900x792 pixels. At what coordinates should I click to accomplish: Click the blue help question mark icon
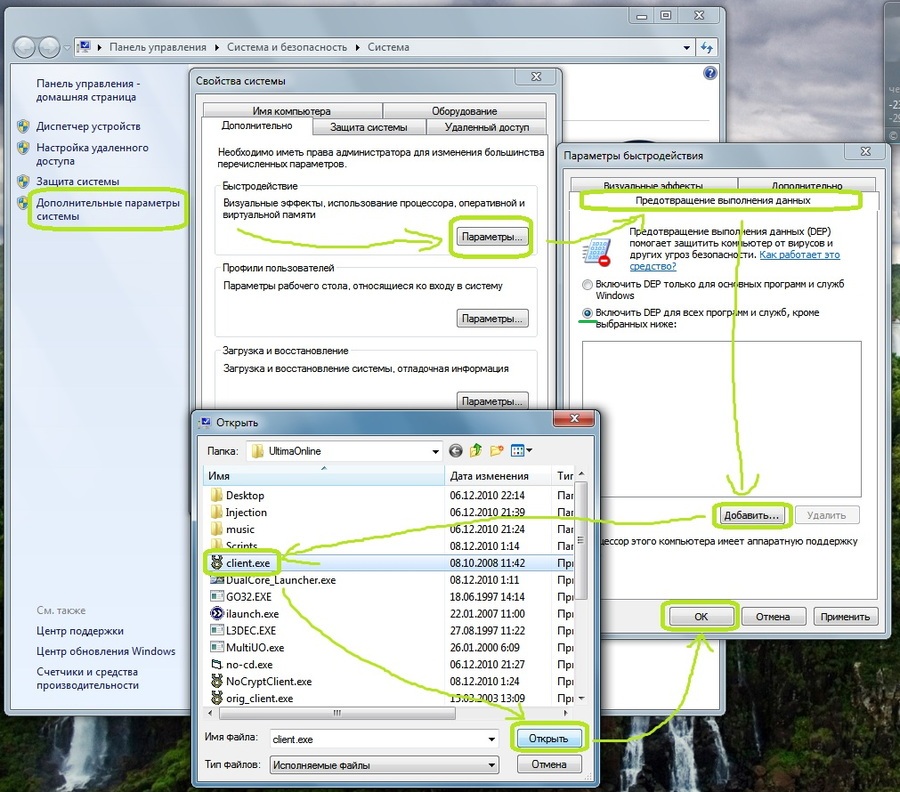[x=710, y=73]
